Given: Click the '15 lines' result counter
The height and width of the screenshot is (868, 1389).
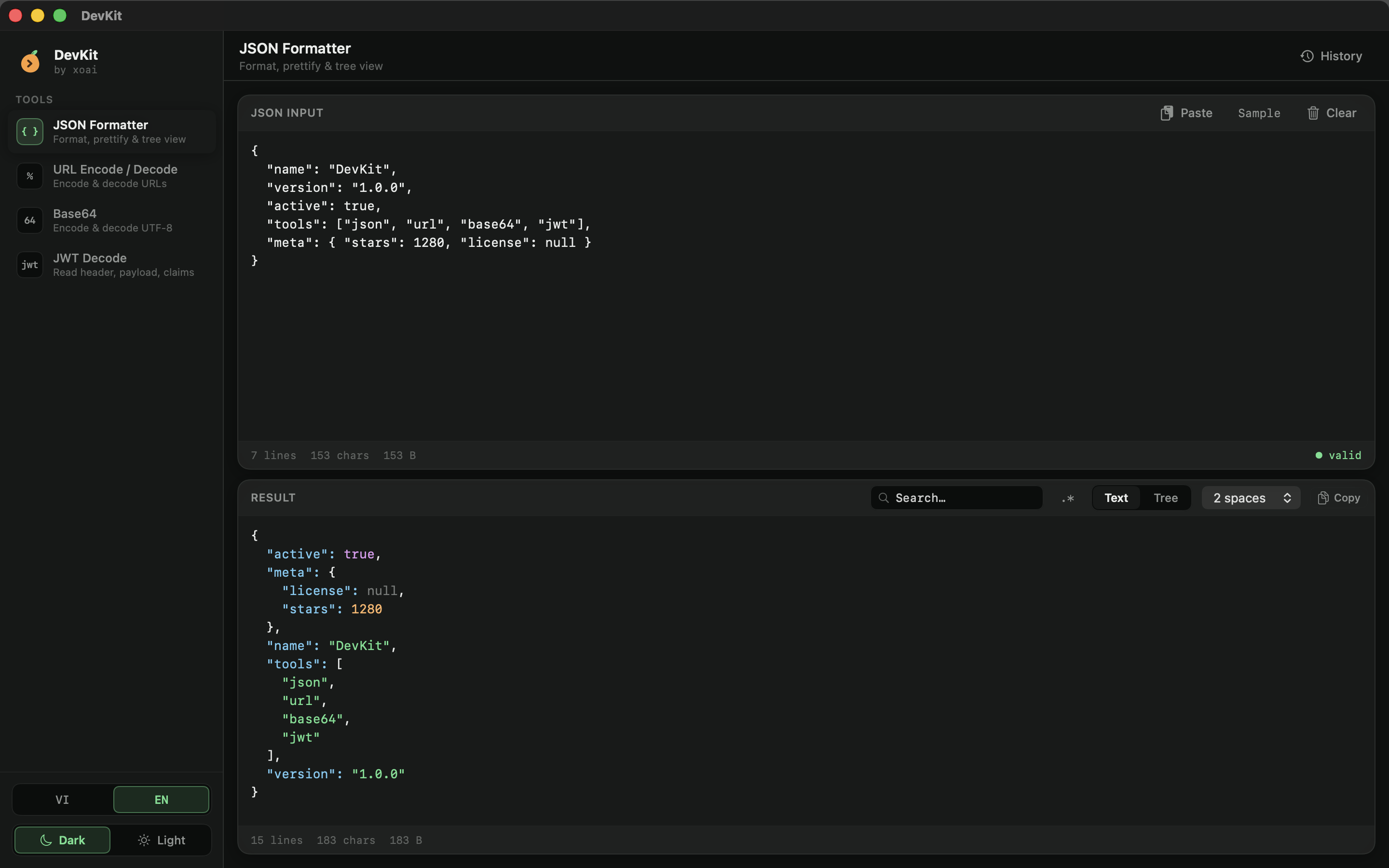Looking at the screenshot, I should 277,840.
